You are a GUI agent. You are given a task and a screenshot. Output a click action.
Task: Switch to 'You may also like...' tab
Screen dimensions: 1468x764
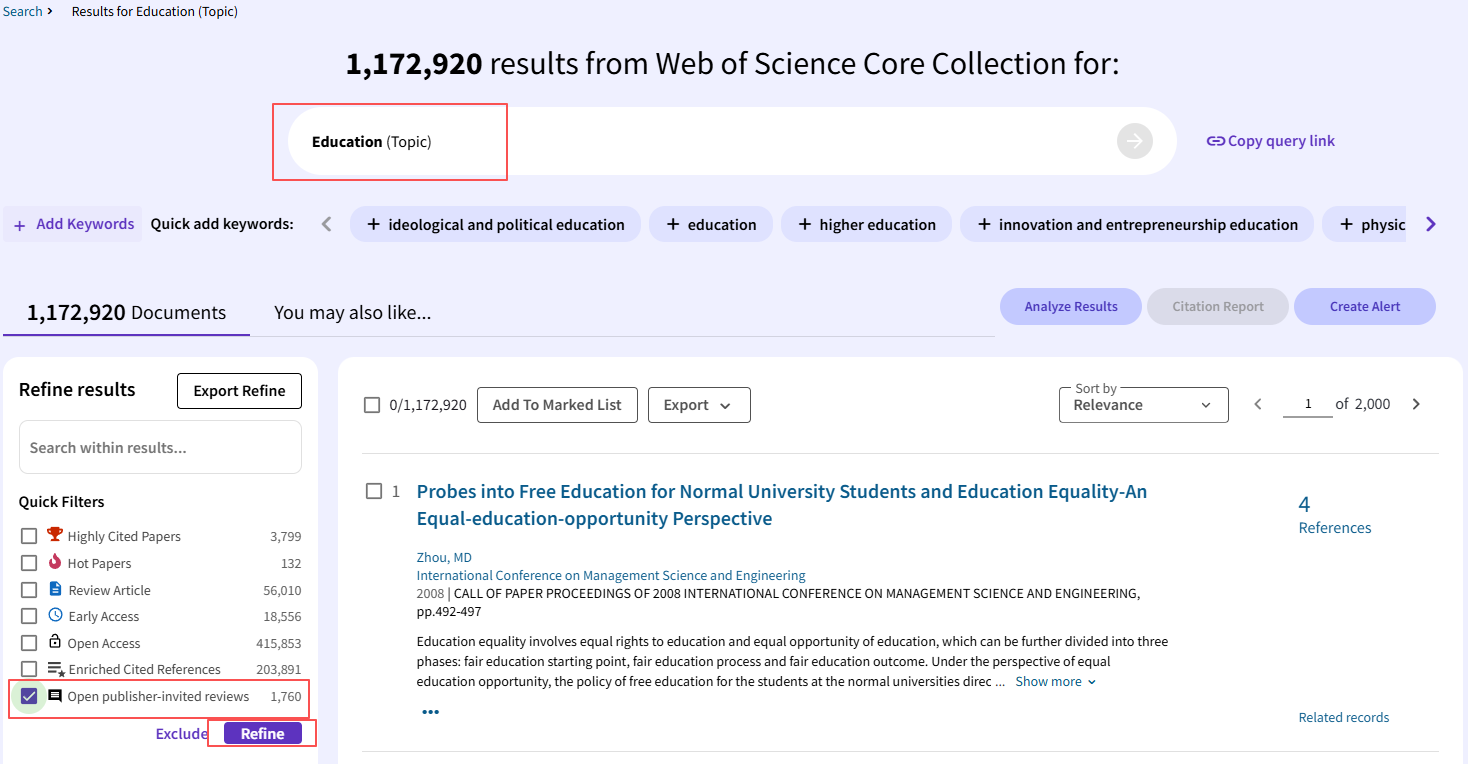[x=352, y=313]
